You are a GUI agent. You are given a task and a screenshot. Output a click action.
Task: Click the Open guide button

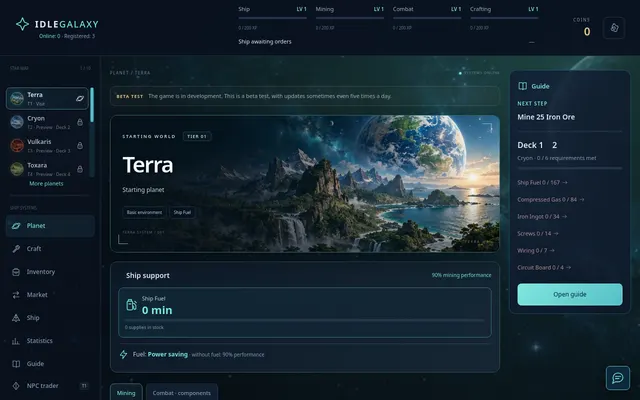tap(570, 294)
